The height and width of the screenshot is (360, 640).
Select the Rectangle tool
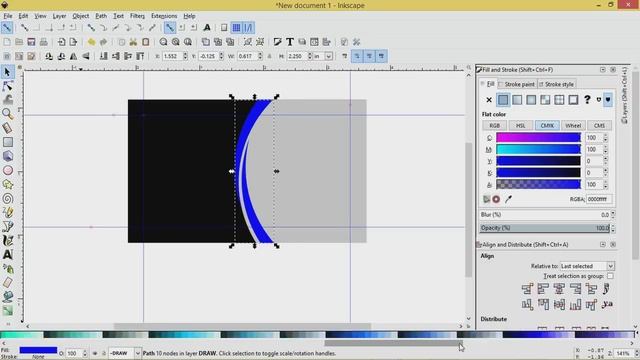(7, 142)
